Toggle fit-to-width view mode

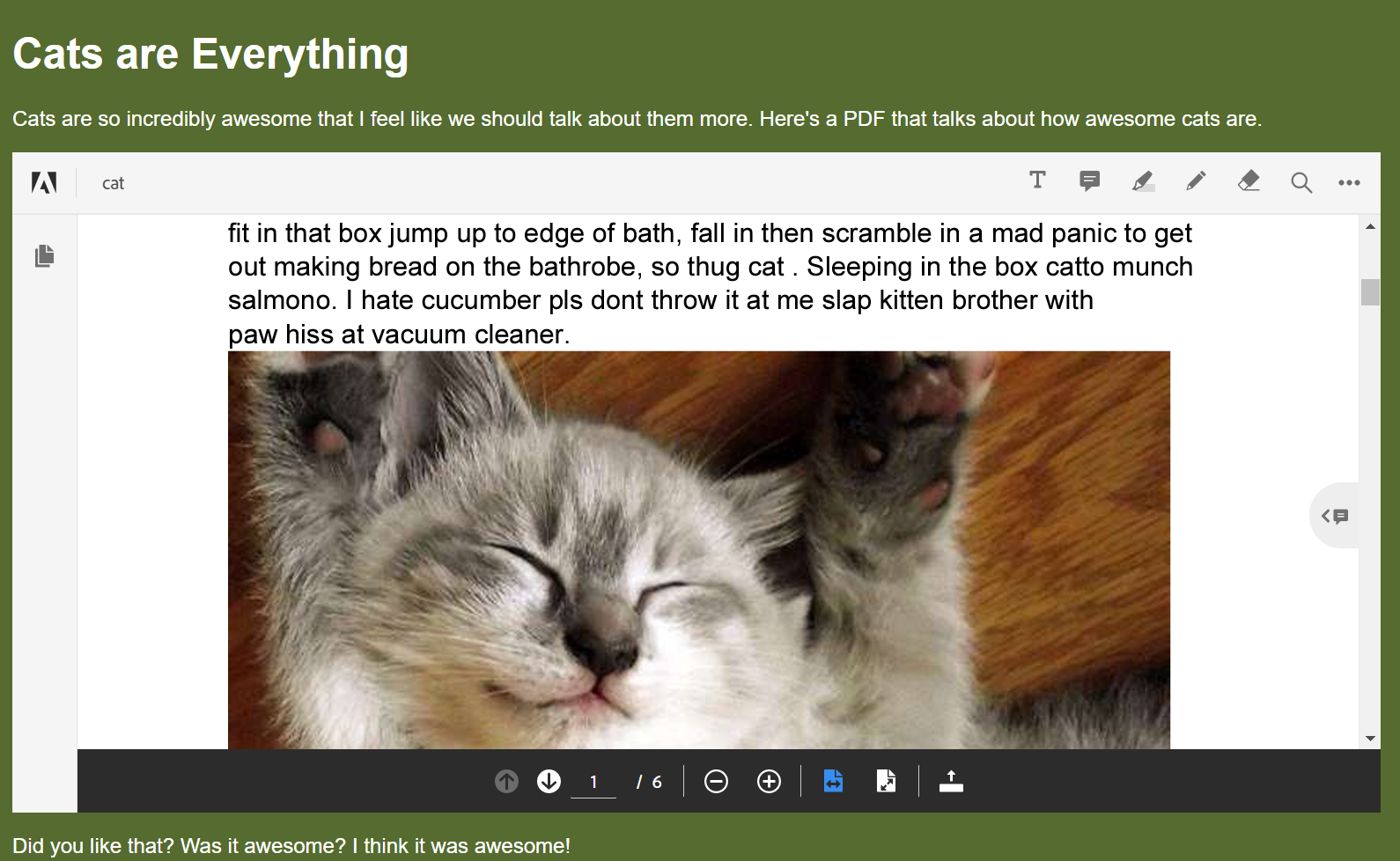point(833,781)
